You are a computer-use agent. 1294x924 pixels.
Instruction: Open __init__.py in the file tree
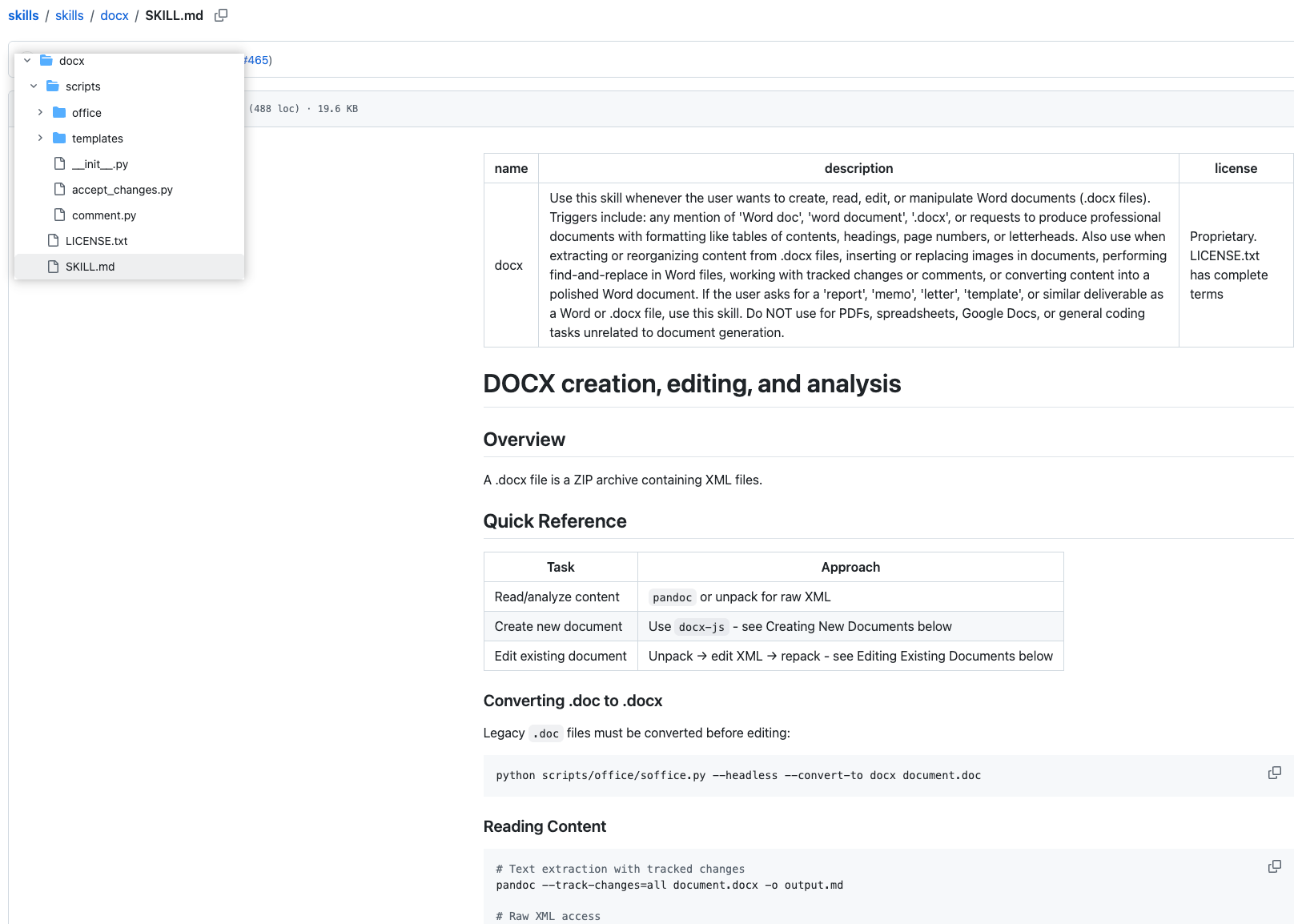click(130, 164)
